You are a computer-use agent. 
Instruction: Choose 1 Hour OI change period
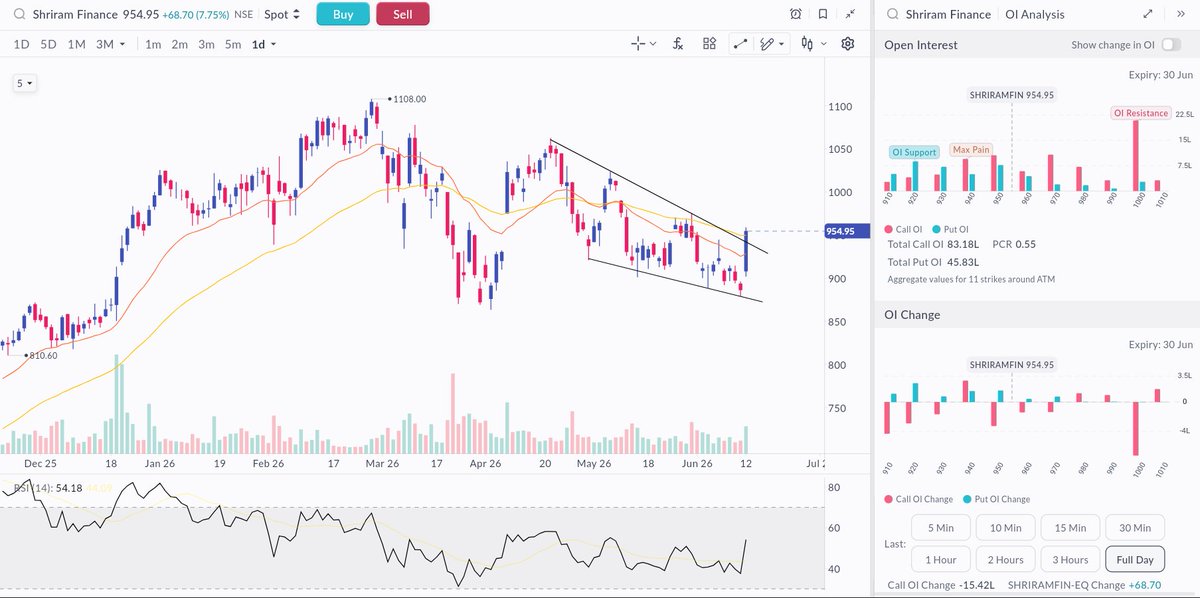pos(941,559)
